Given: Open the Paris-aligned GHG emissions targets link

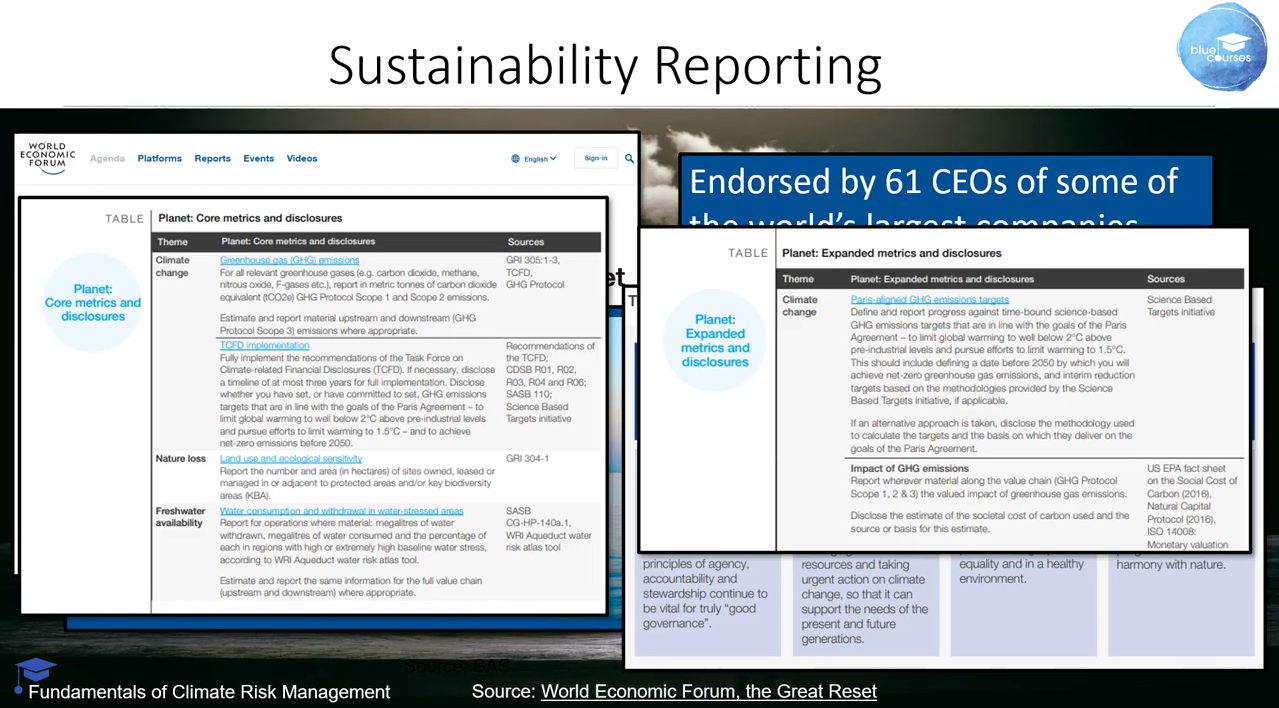Looking at the screenshot, I should coord(930,299).
